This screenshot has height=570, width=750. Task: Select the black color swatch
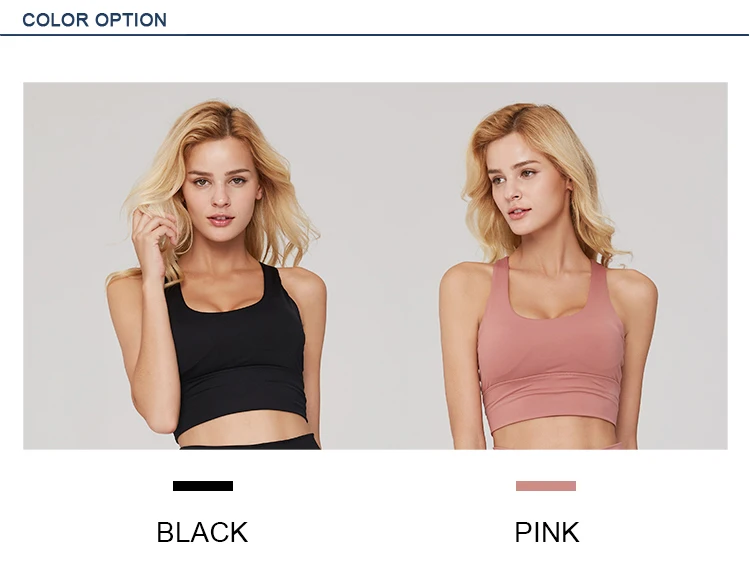point(203,486)
